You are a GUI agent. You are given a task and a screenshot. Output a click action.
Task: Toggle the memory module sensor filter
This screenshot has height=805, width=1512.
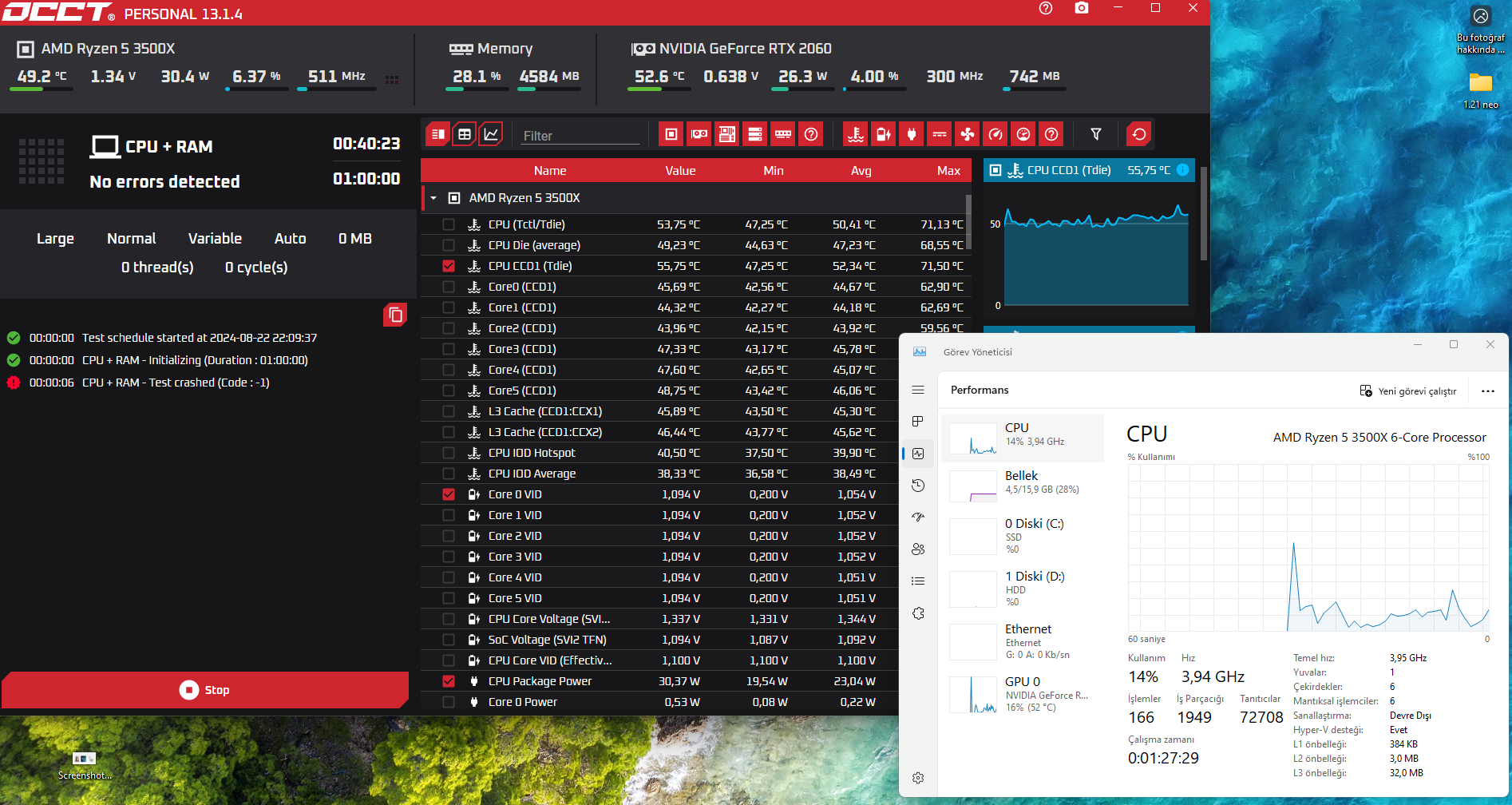pyautogui.click(x=783, y=134)
